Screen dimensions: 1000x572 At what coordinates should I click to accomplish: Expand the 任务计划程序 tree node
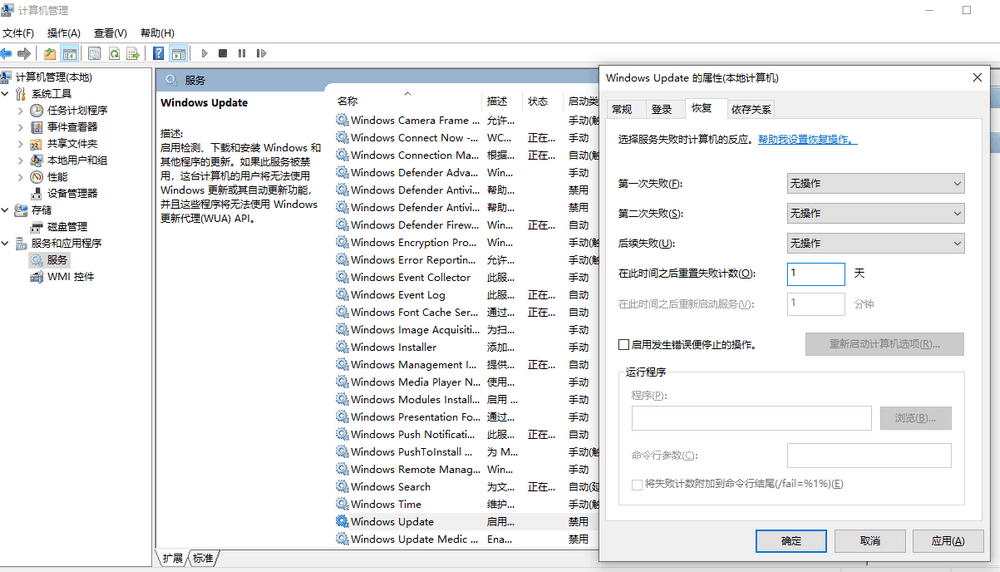click(20, 111)
